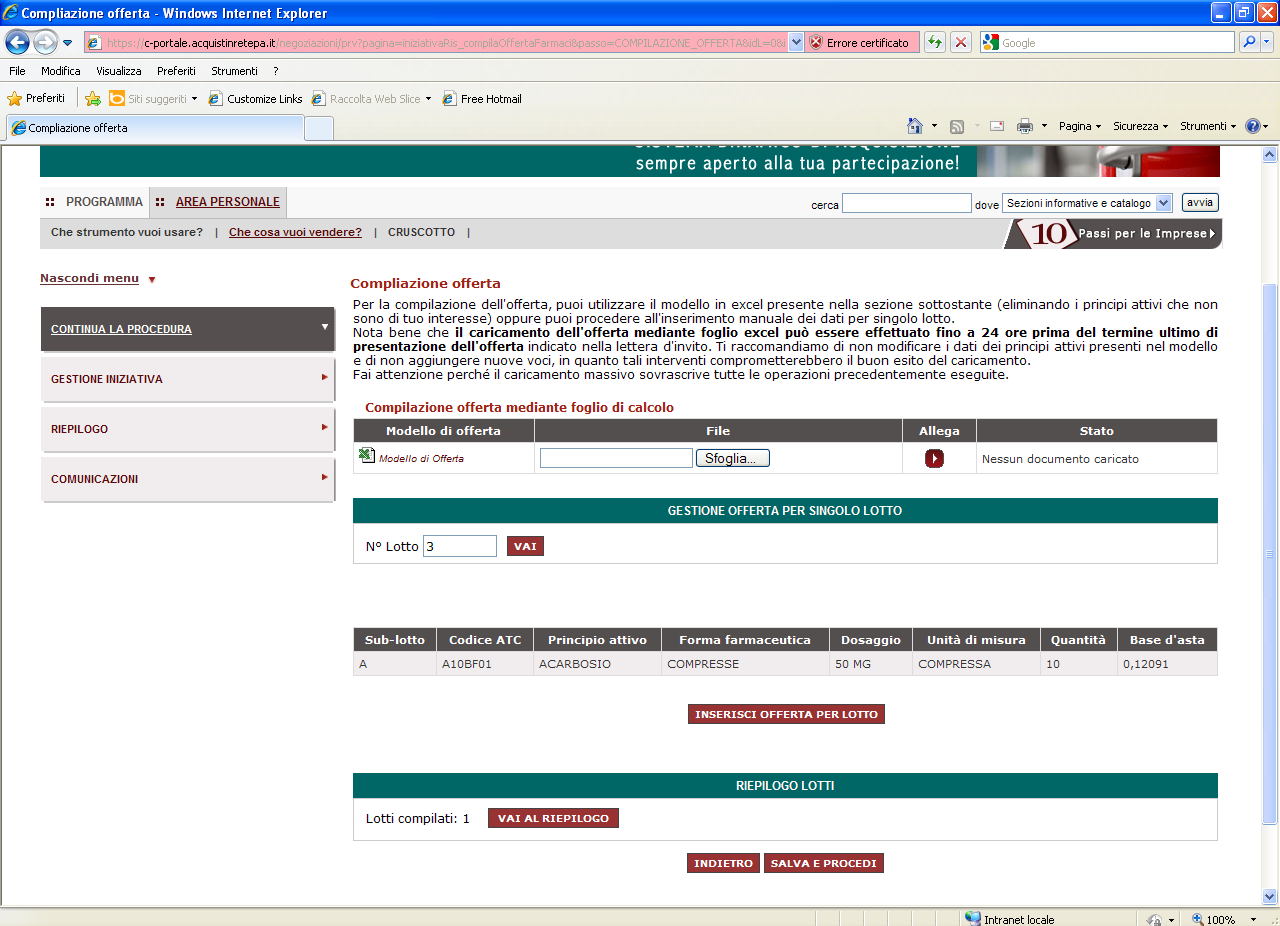Open the Modifica menu
Screen dimensions: 1280x926
61,71
